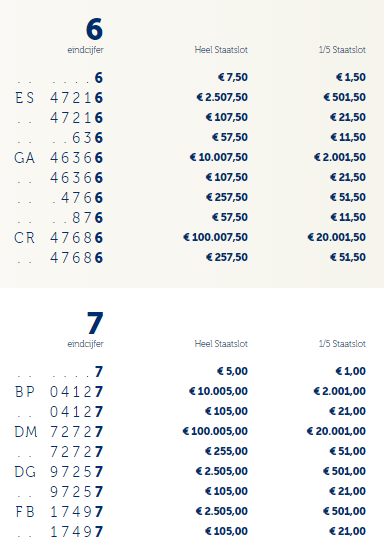Image resolution: width=384 pixels, height=557 pixels.
Task: Select the BP 04127 lottery number
Action: click(59, 392)
